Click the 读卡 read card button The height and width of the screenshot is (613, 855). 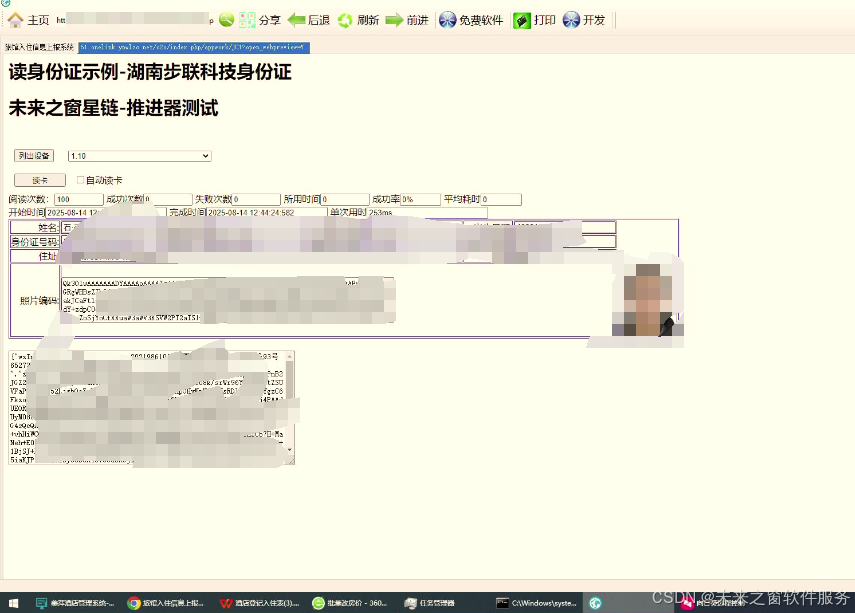pos(40,180)
